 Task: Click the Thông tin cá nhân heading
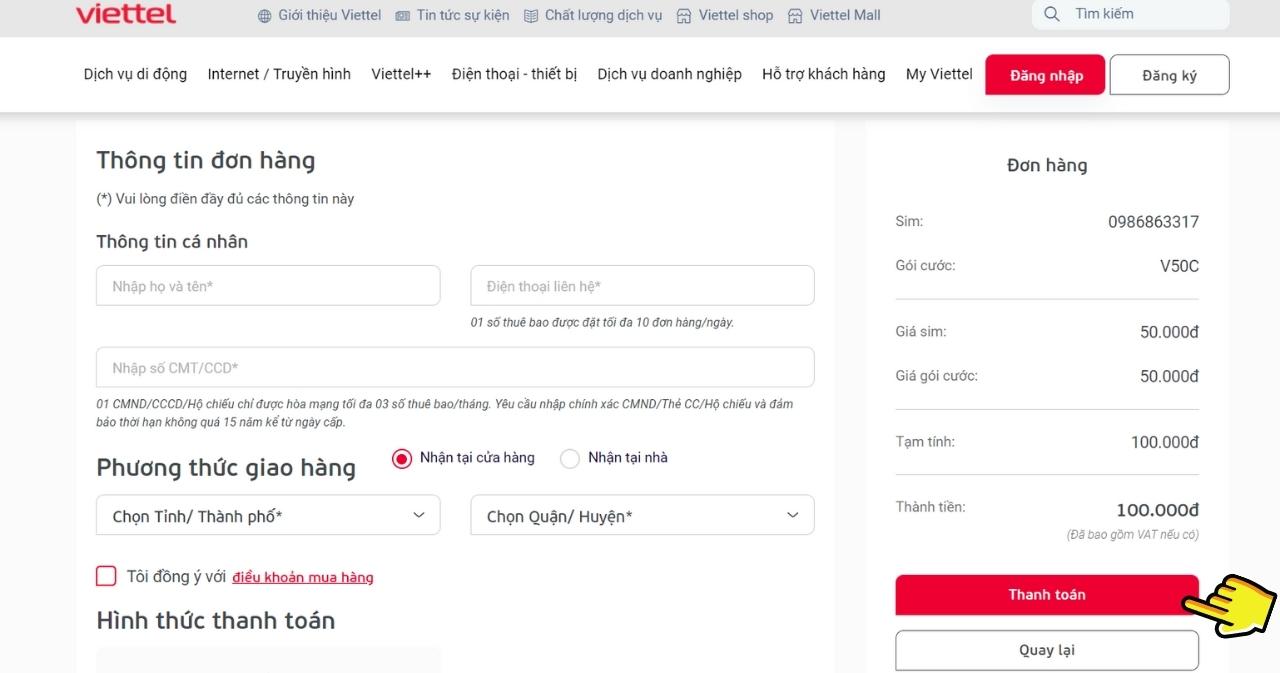172,242
